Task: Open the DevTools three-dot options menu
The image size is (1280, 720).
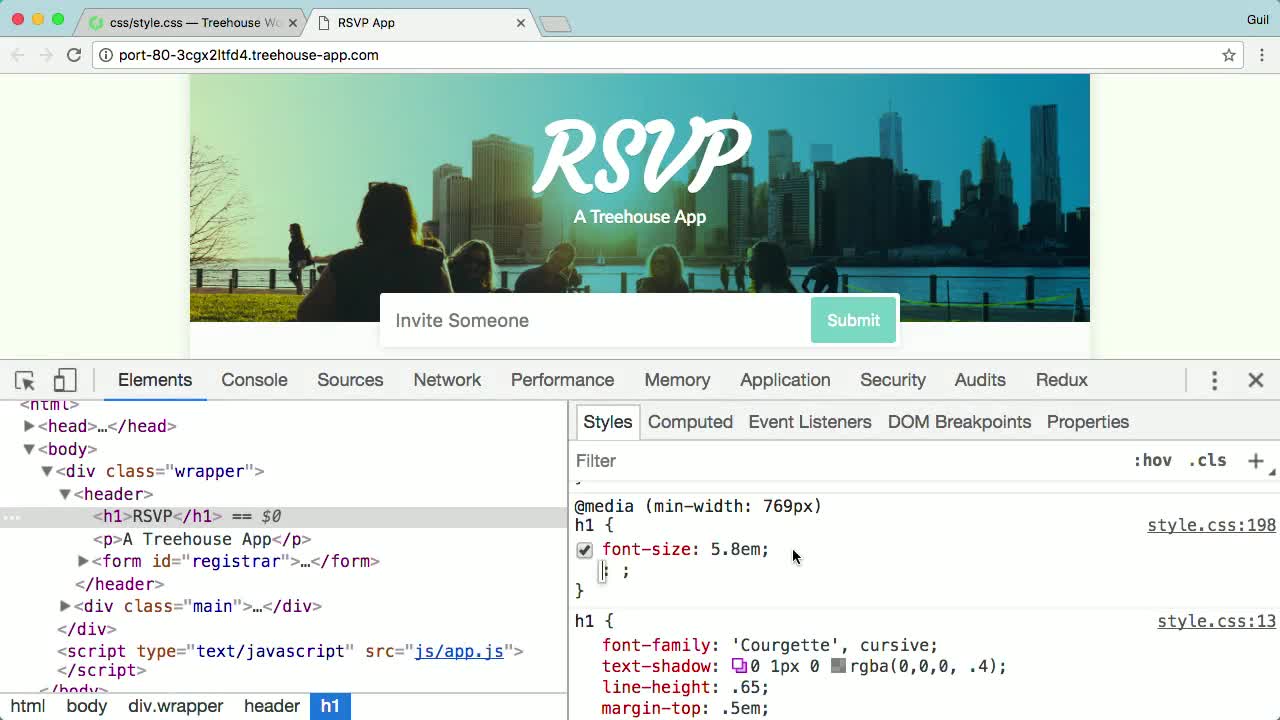Action: pos(1214,380)
